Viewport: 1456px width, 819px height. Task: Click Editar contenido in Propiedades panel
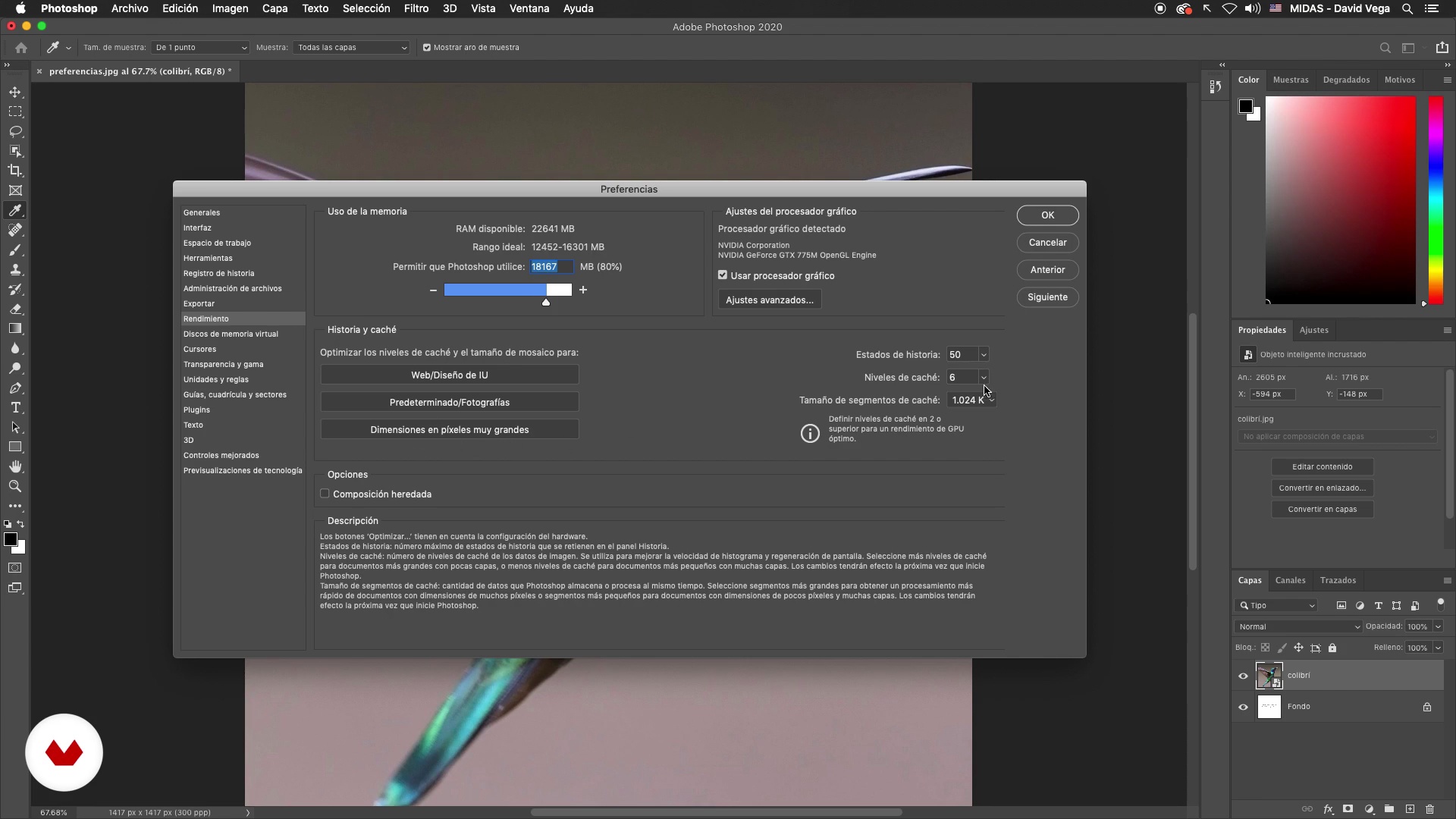point(1322,466)
